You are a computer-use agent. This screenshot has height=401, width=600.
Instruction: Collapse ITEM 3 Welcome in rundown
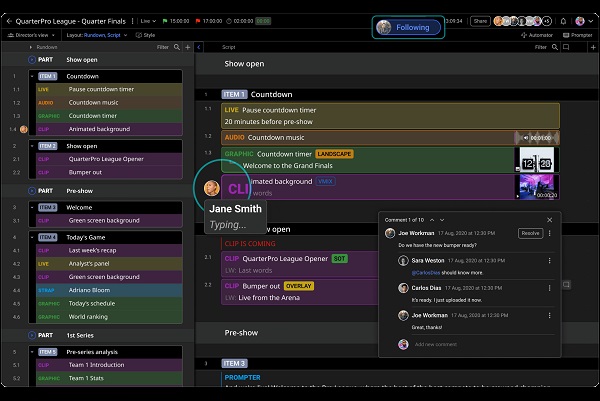(x=32, y=207)
